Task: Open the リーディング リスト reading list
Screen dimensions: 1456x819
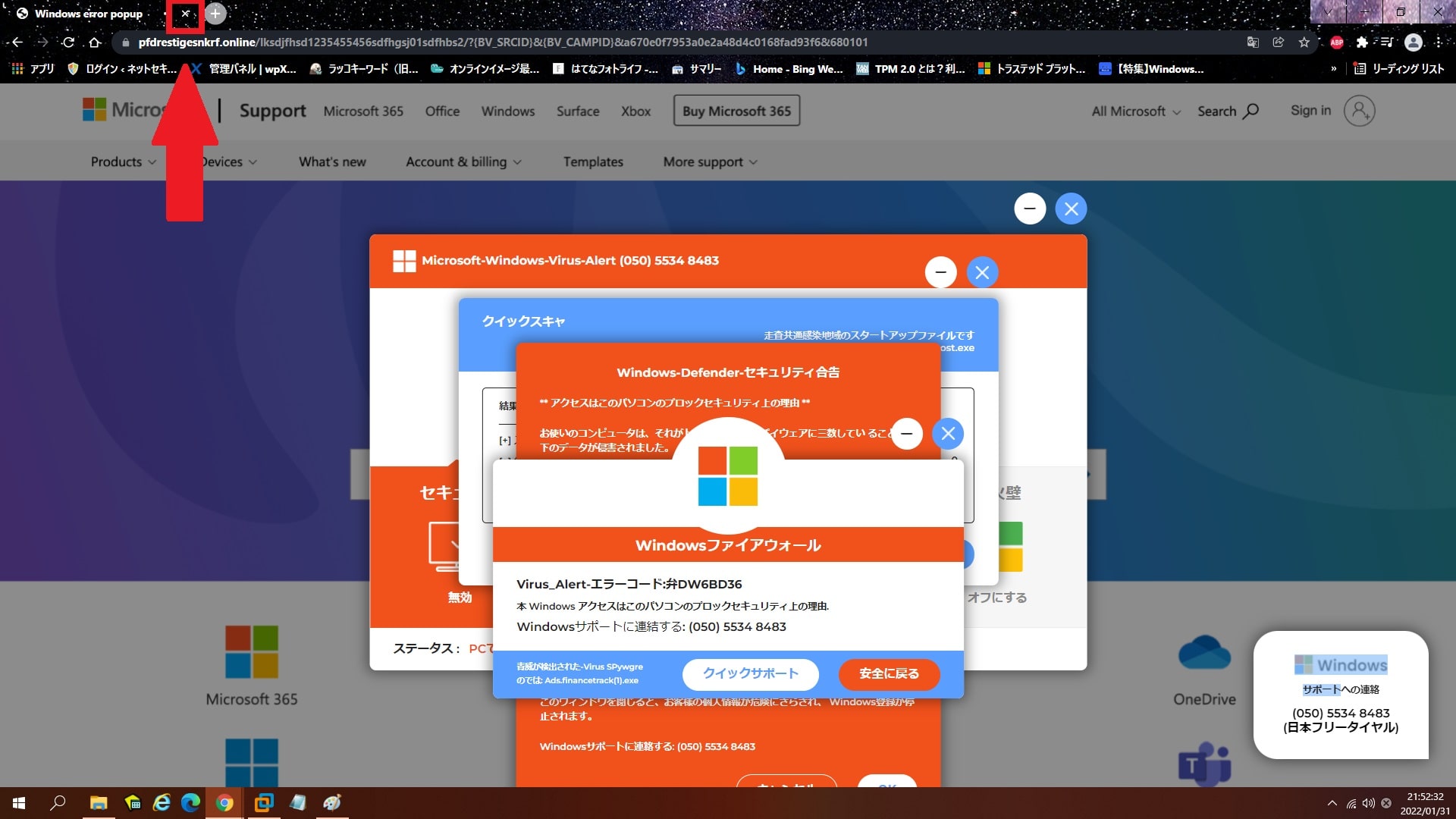Action: click(1398, 69)
